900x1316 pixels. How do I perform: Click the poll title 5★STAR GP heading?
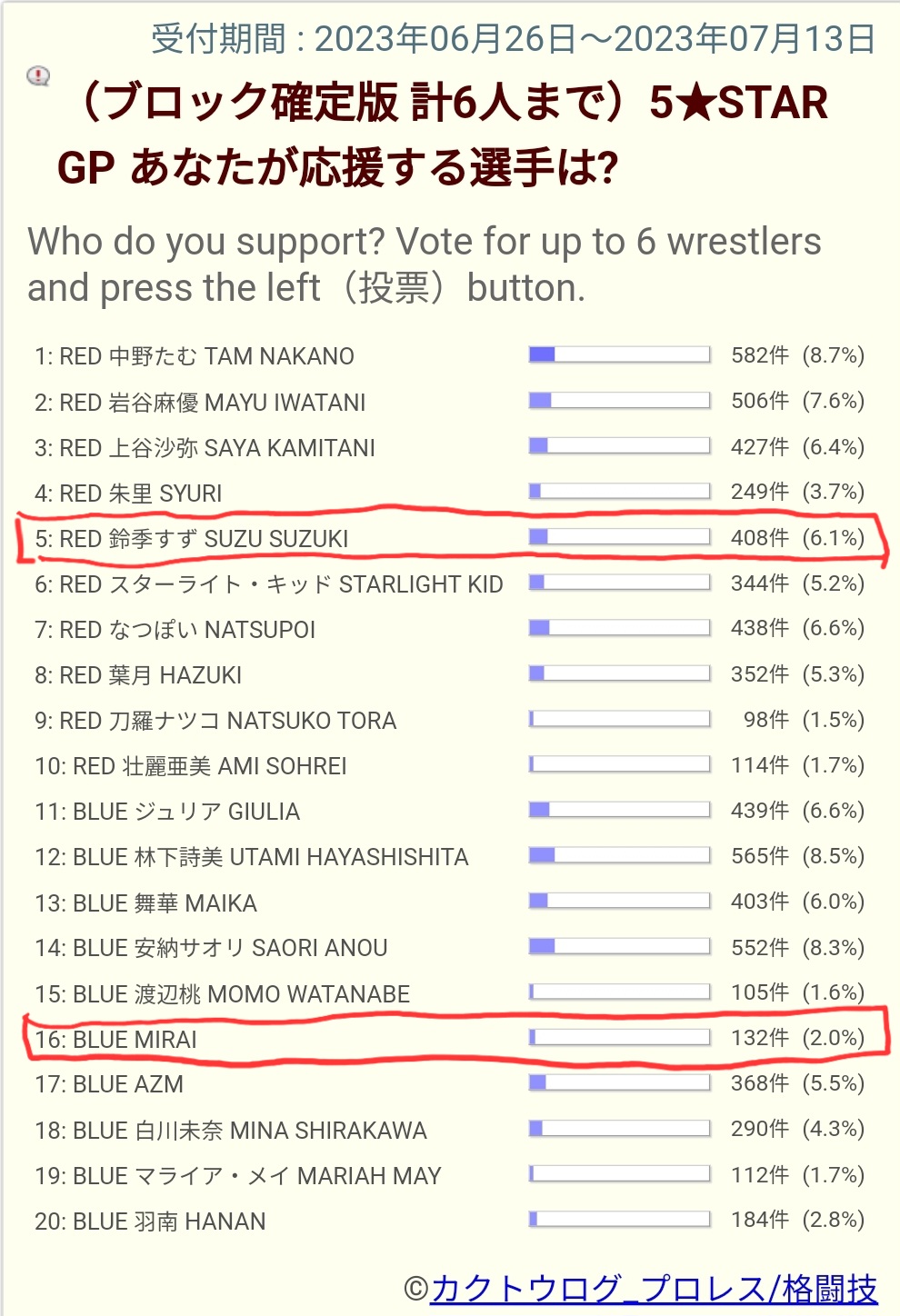(444, 135)
